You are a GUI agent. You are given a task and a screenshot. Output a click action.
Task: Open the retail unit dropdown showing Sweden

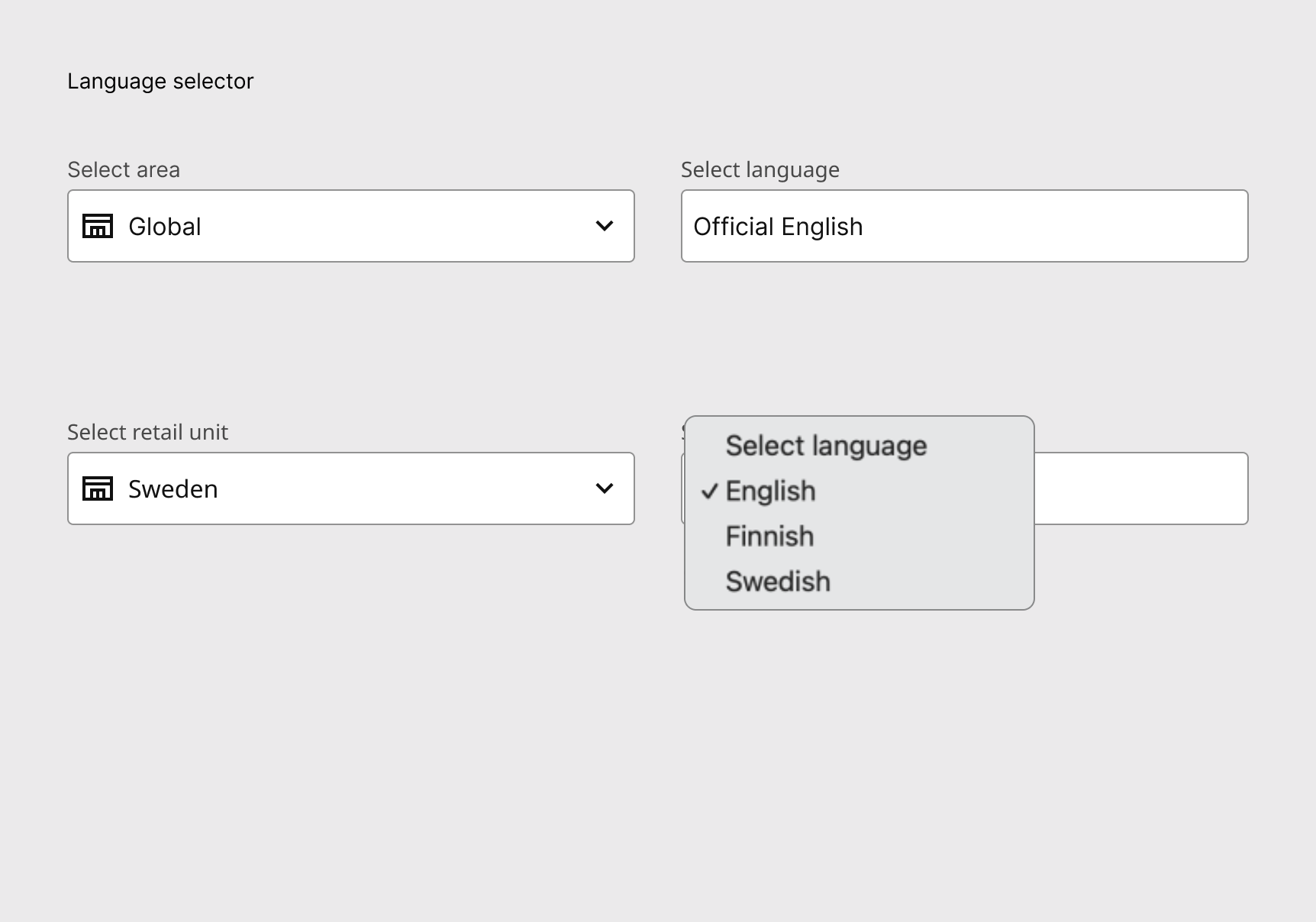351,488
